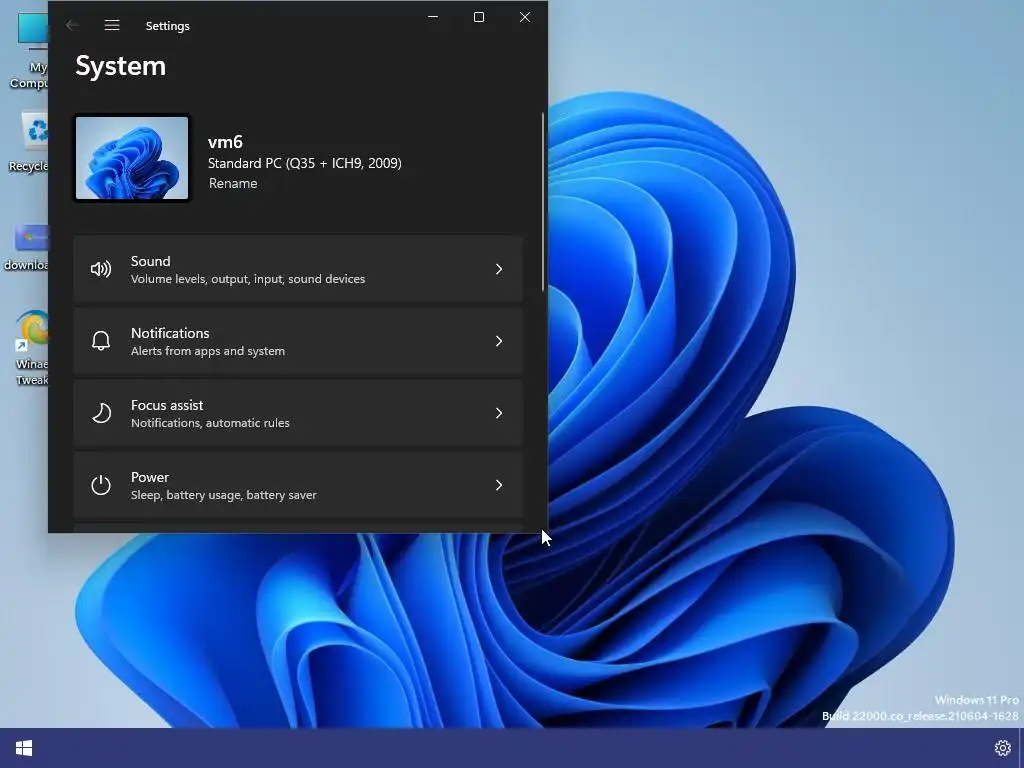This screenshot has width=1024, height=768.
Task: Click the Focus assist moon icon
Action: pyautogui.click(x=101, y=413)
